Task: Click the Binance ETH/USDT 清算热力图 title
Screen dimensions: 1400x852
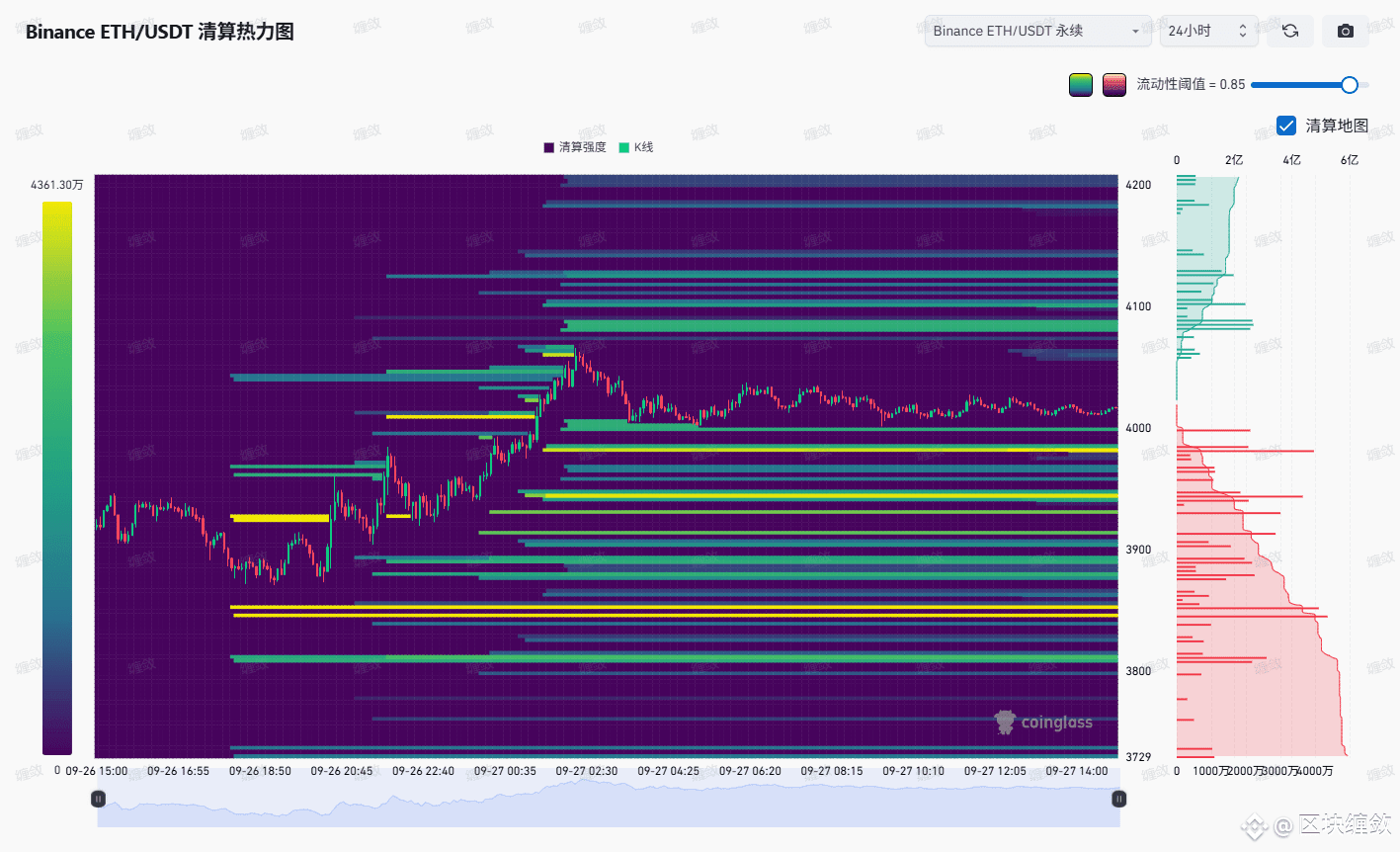Action: pyautogui.click(x=160, y=32)
